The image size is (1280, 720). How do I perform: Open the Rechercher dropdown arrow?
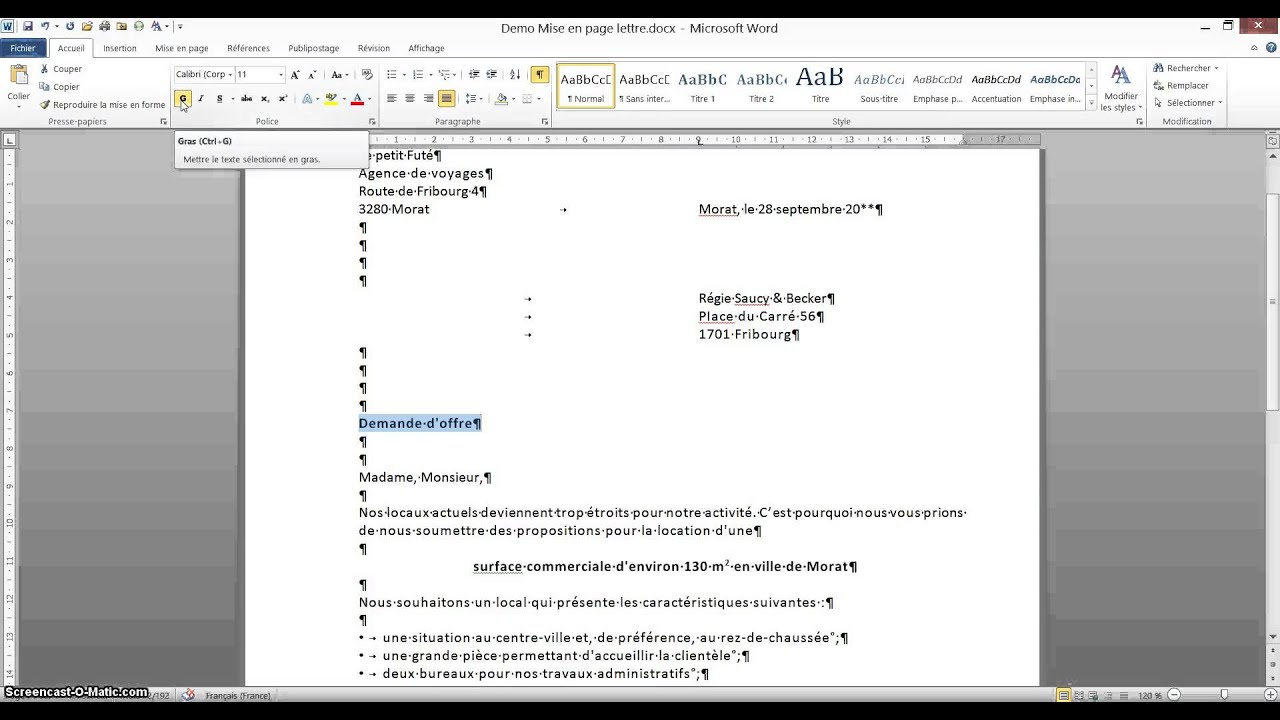point(1216,69)
